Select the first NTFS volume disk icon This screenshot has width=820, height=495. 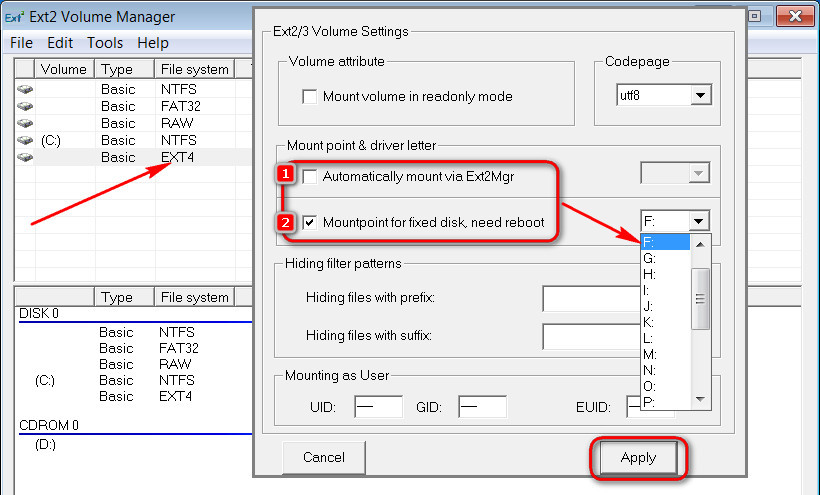[25, 89]
